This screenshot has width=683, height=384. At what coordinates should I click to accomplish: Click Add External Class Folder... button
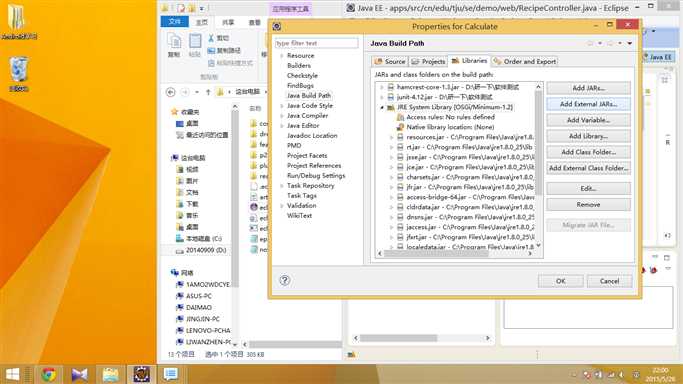(x=588, y=168)
